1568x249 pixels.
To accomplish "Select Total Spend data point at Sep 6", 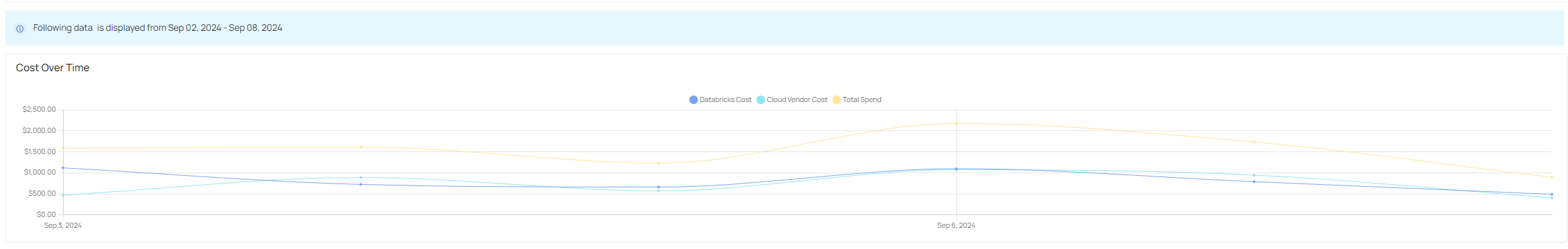I will click(956, 124).
